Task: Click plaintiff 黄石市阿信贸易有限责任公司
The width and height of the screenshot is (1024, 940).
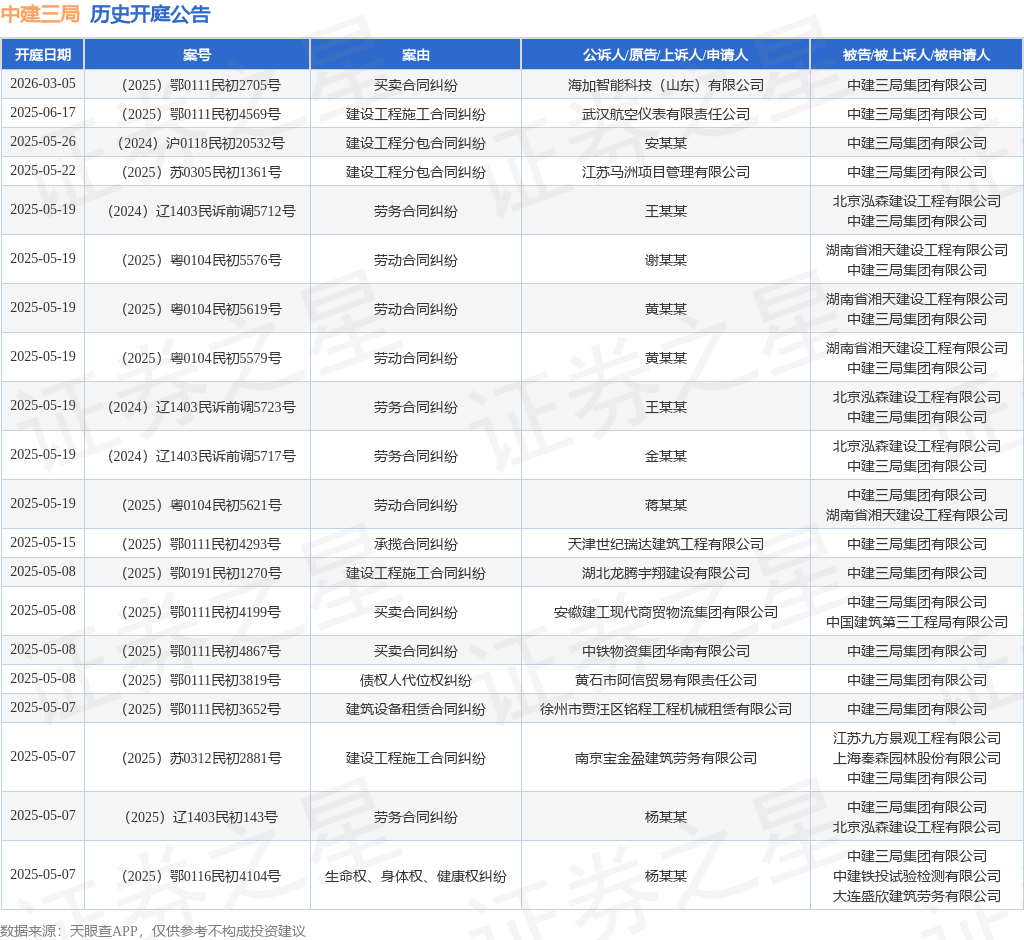Action: [665, 680]
